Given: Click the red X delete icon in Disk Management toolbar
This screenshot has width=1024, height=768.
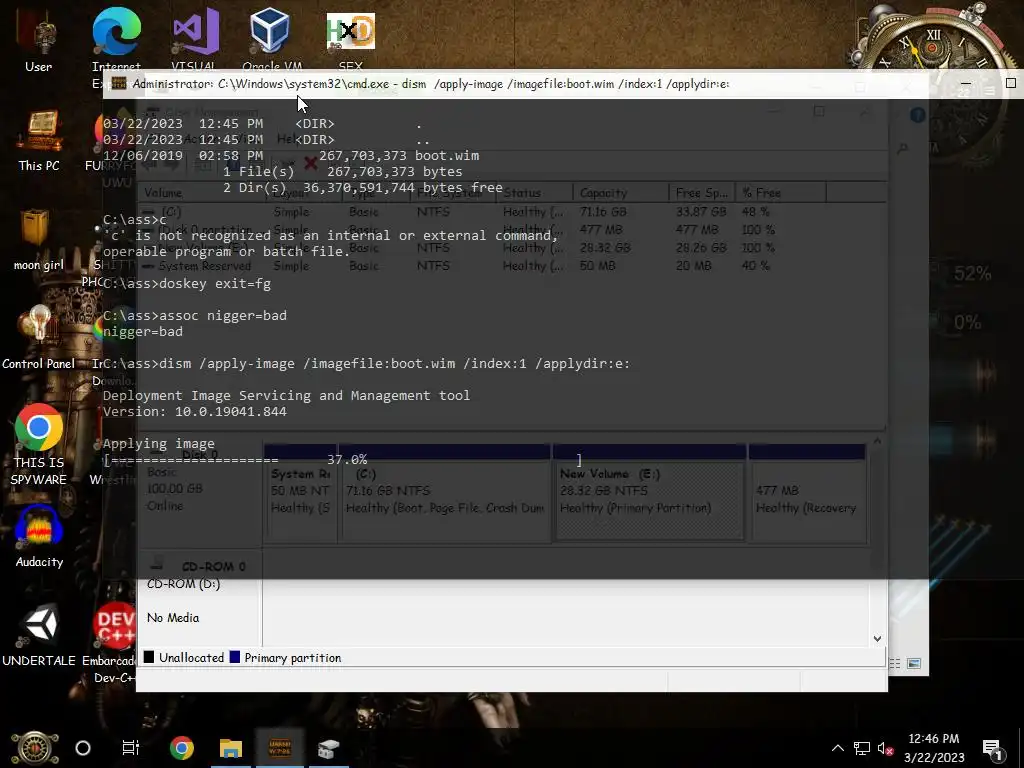Looking at the screenshot, I should (x=311, y=163).
